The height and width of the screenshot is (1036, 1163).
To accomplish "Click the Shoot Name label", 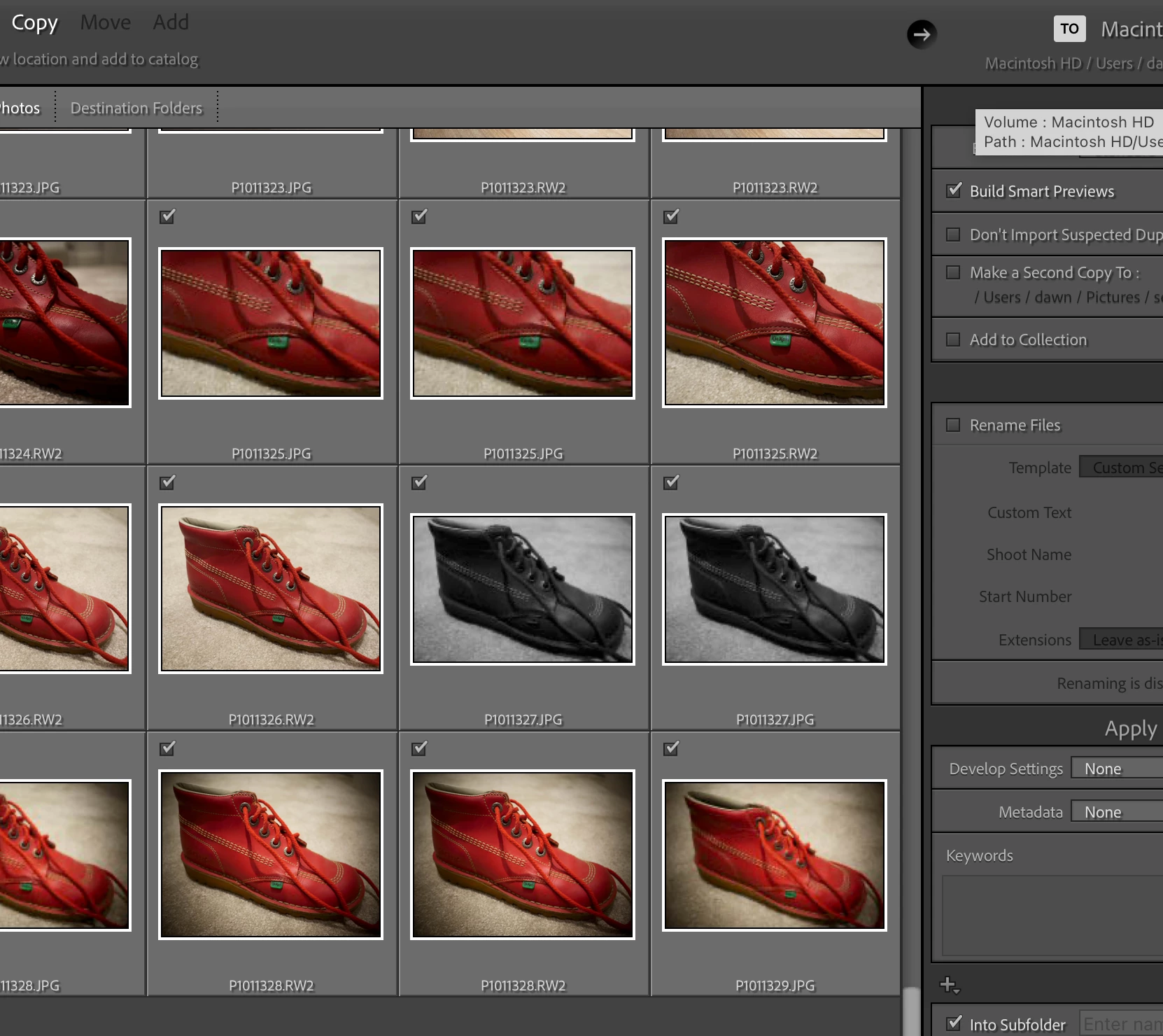I will tap(1029, 554).
